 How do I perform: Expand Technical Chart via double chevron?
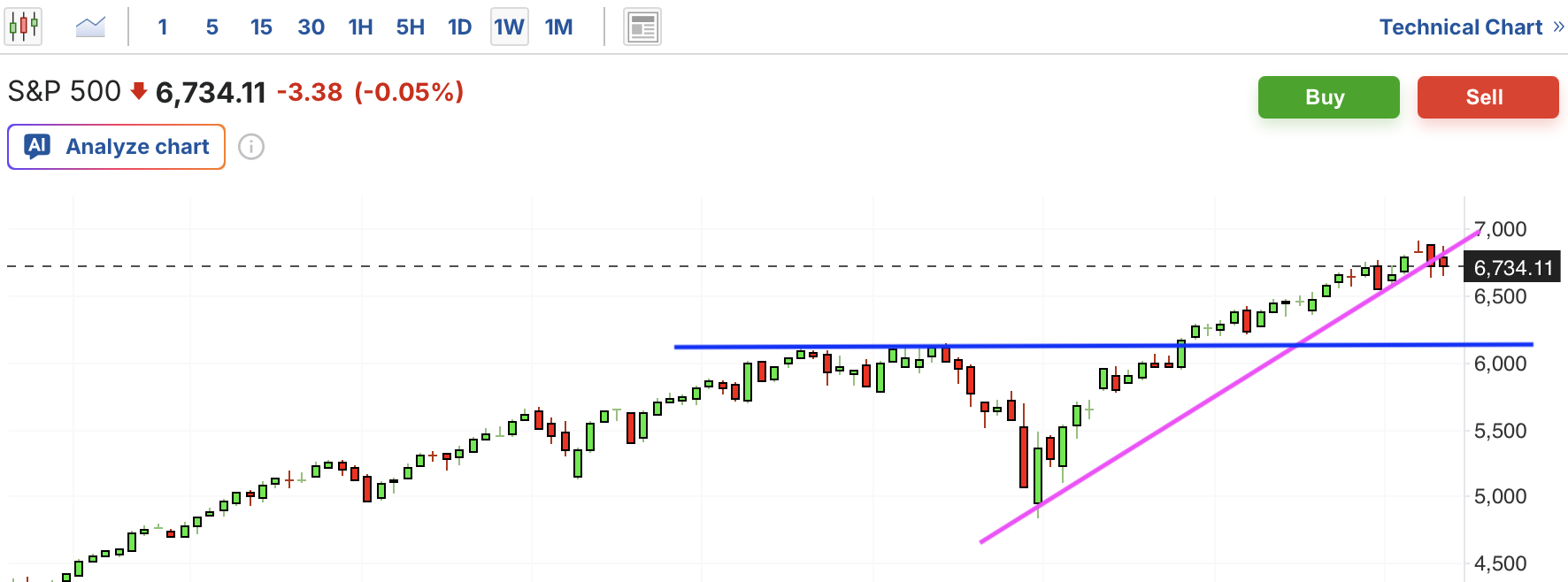pyautogui.click(x=1558, y=27)
